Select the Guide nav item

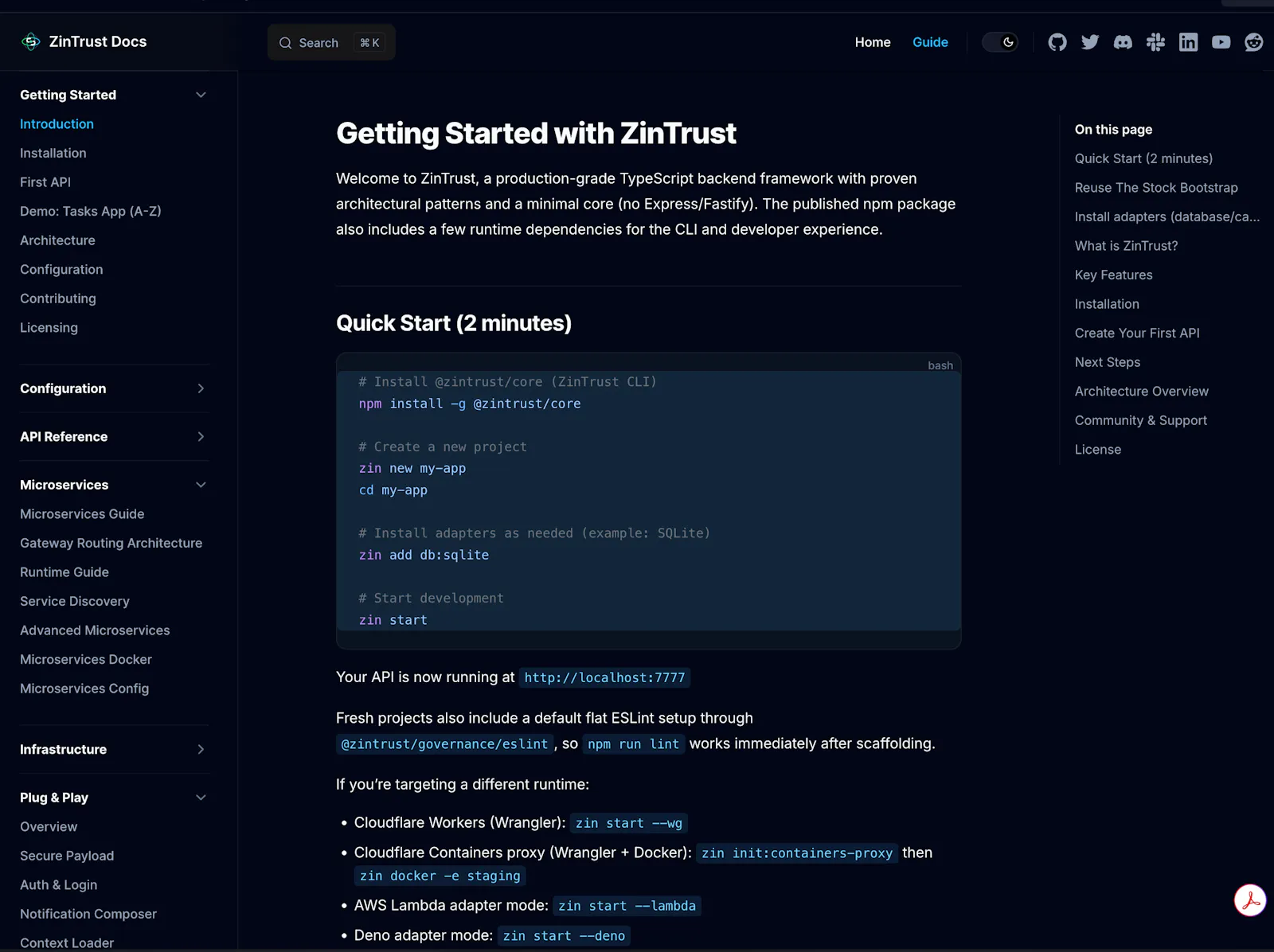[930, 42]
